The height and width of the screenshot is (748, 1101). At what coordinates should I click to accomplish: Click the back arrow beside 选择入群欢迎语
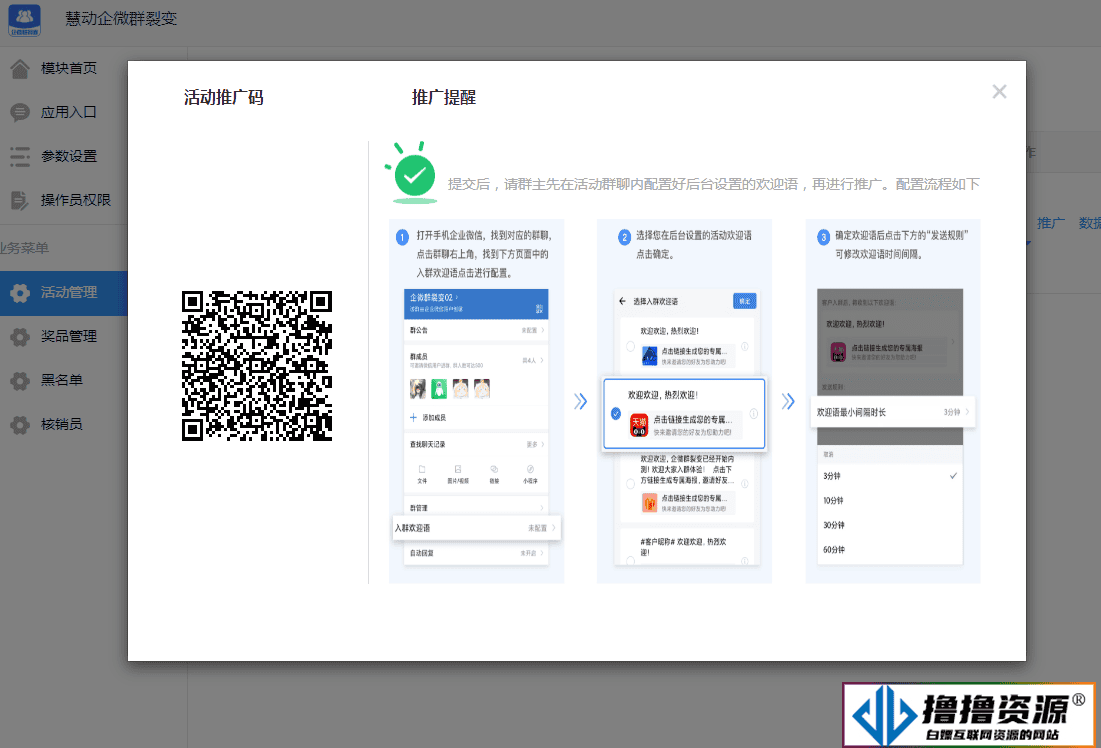pos(622,301)
